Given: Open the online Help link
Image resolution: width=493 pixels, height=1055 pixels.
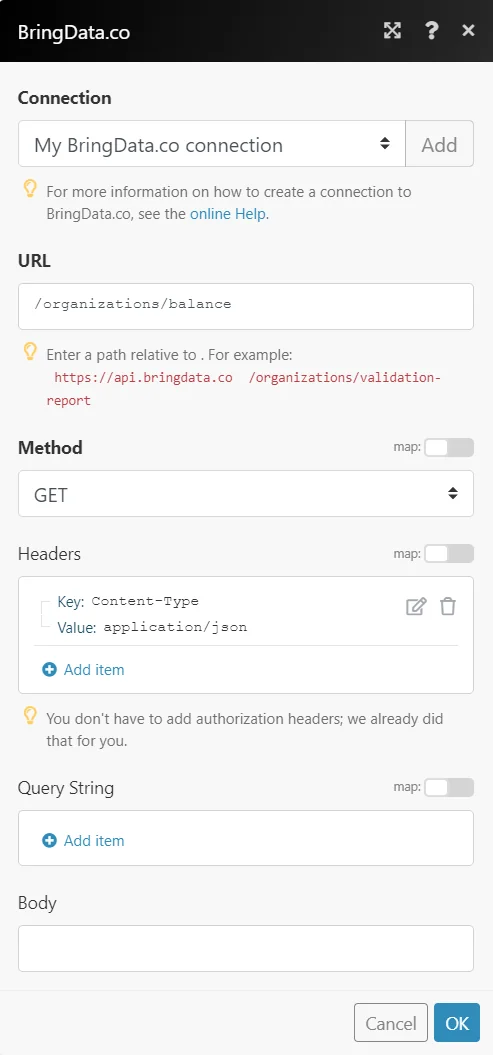Looking at the screenshot, I should click(x=228, y=215).
